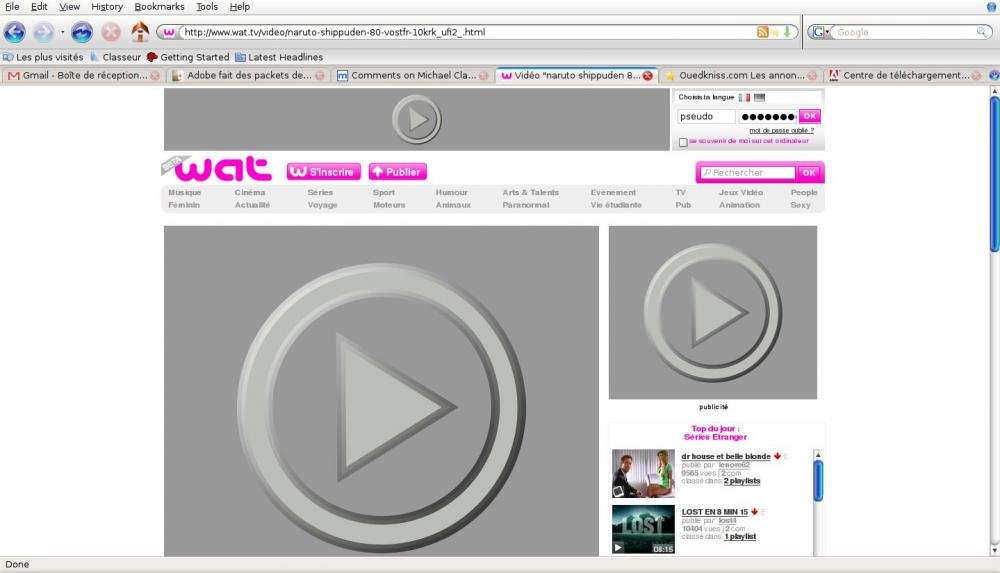Open the LOST EN 8 MIN 15 thumbnail
This screenshot has height=573, width=1000.
click(x=643, y=529)
